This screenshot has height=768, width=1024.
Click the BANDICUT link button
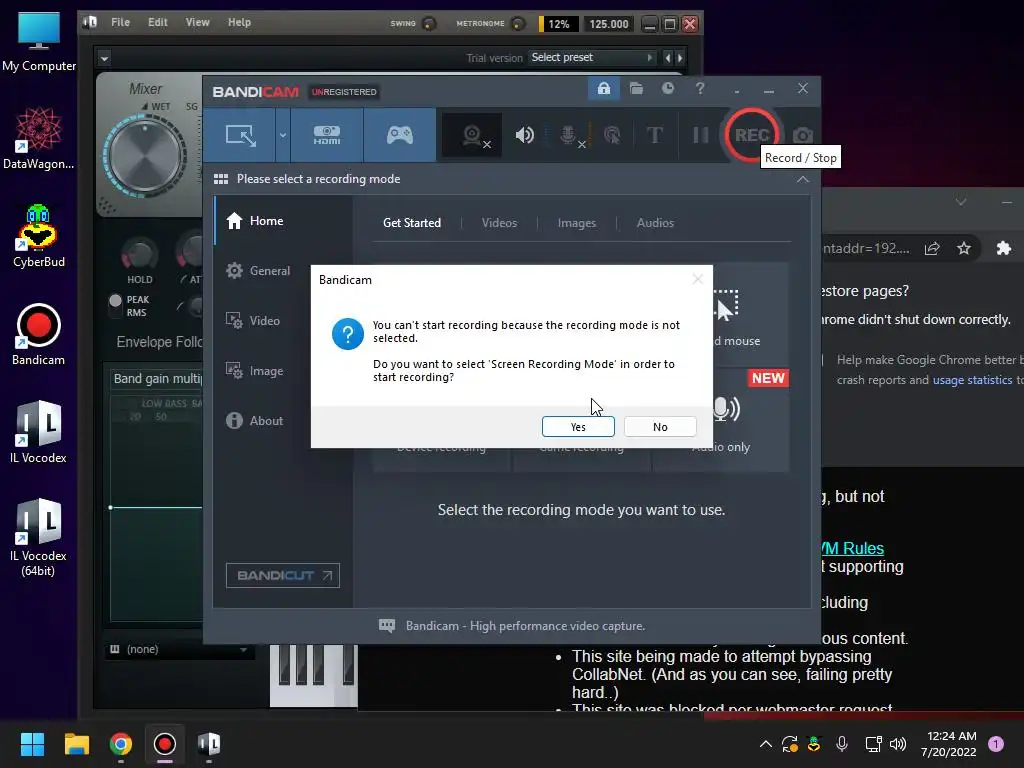point(283,575)
